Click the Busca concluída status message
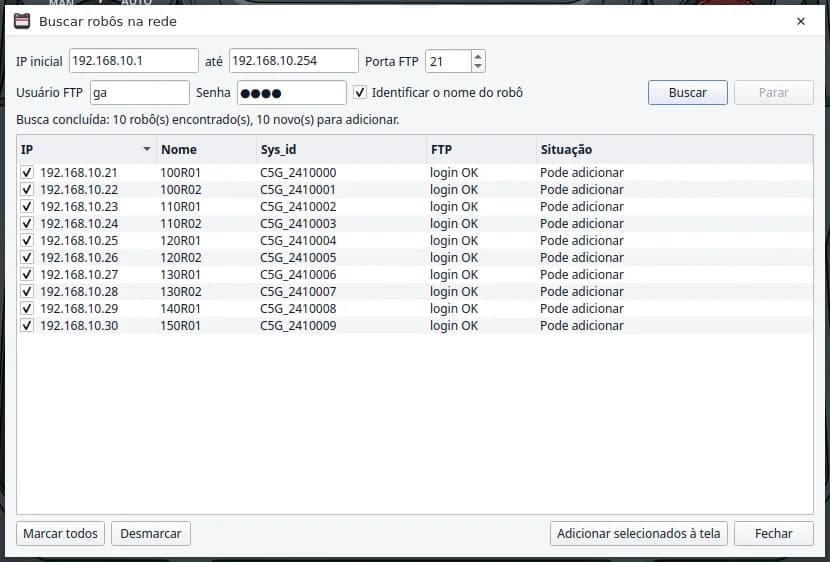 click(x=208, y=120)
